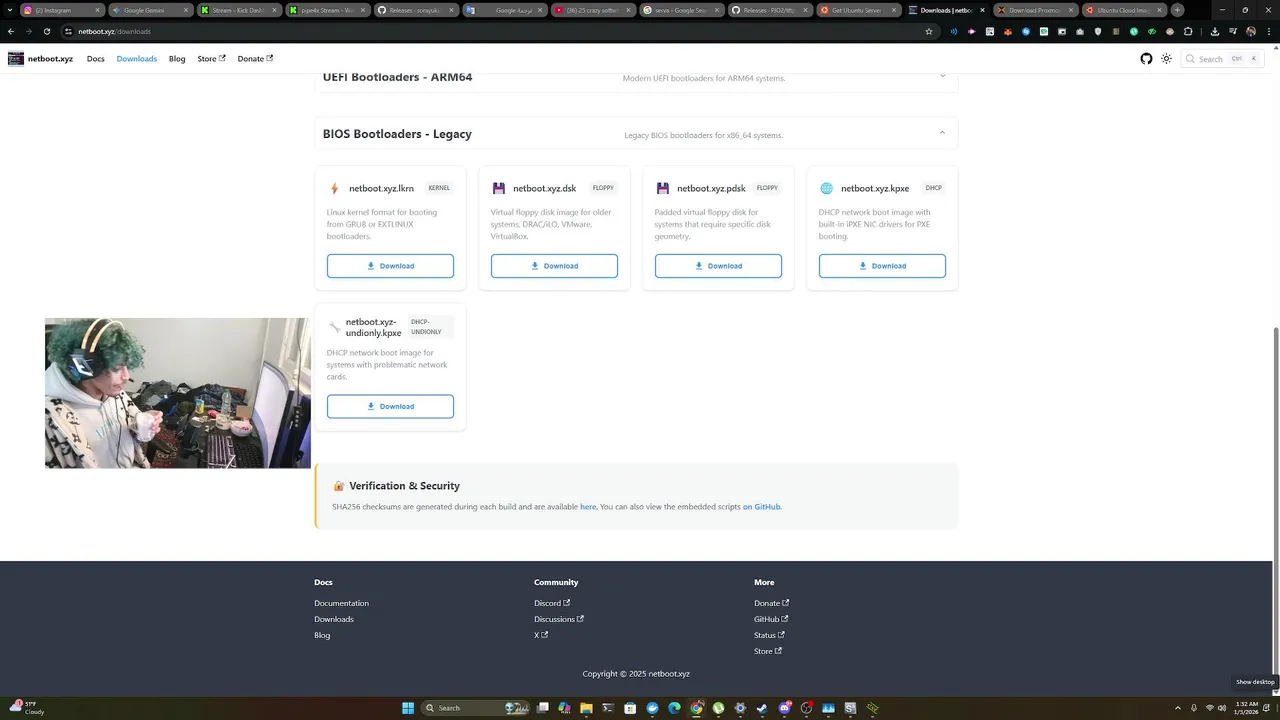
Task: Download netboot.xyz.lkrn
Action: [x=390, y=266]
